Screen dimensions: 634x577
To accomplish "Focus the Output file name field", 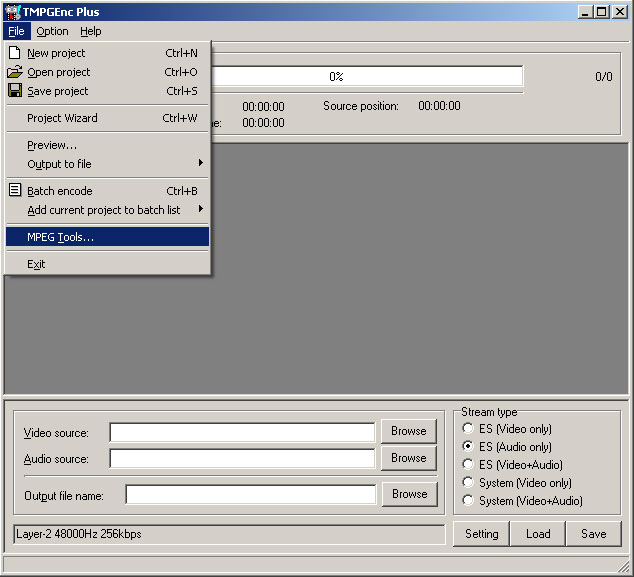I will tap(251, 495).
